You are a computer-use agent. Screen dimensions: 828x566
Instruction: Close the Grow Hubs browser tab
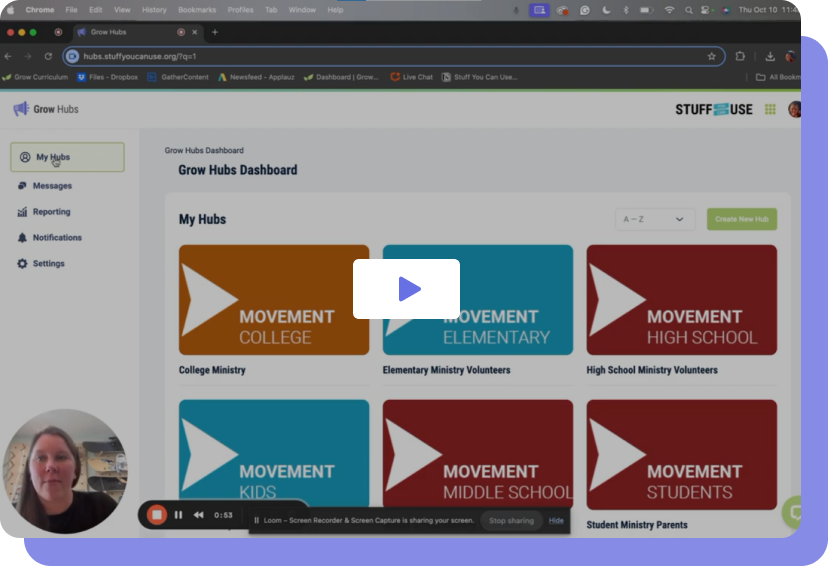(x=194, y=32)
